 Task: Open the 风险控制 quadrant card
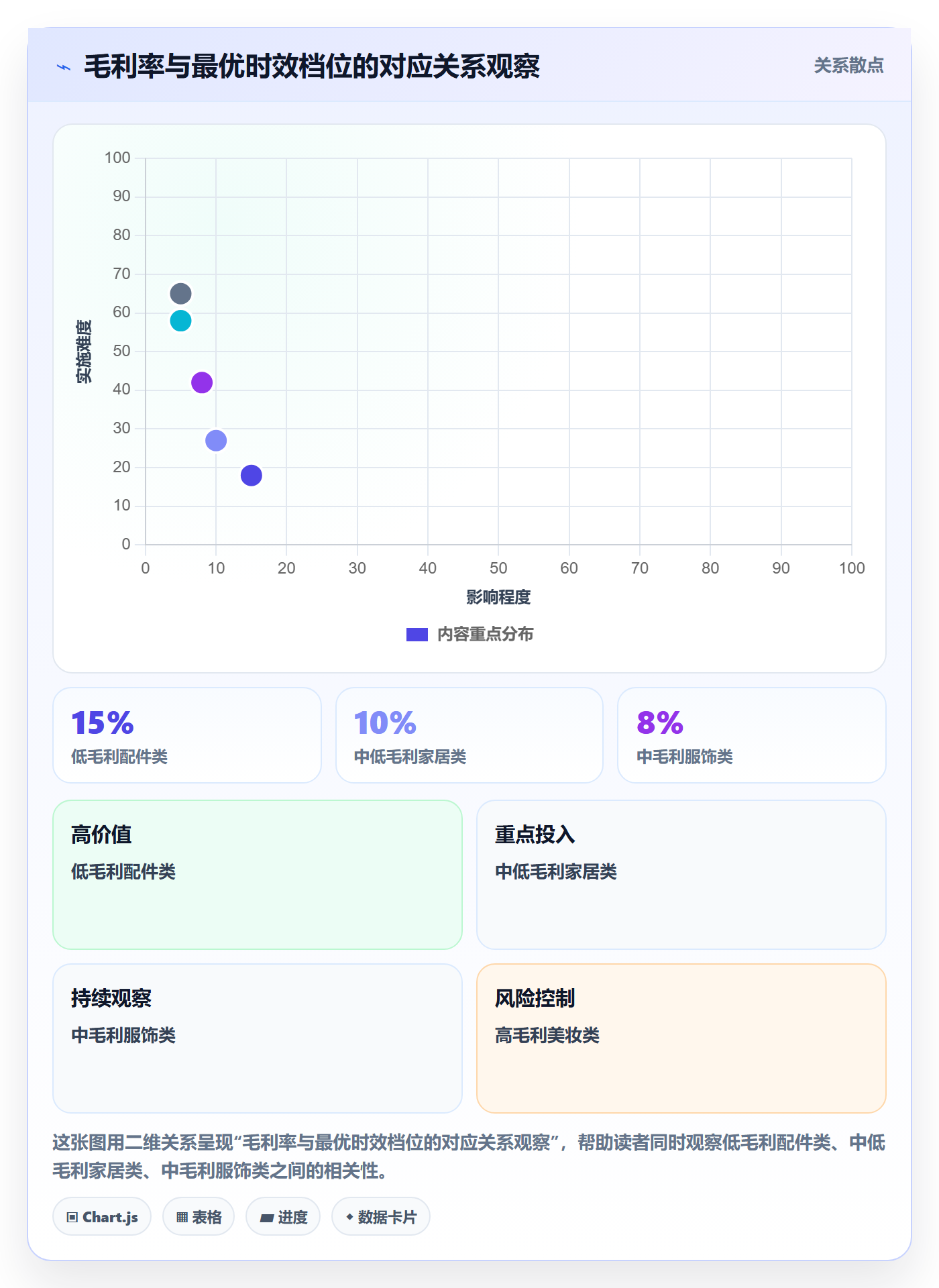click(681, 1038)
